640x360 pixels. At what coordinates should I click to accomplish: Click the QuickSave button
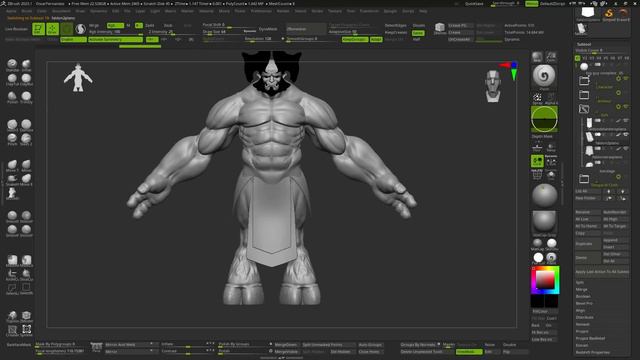pos(474,4)
